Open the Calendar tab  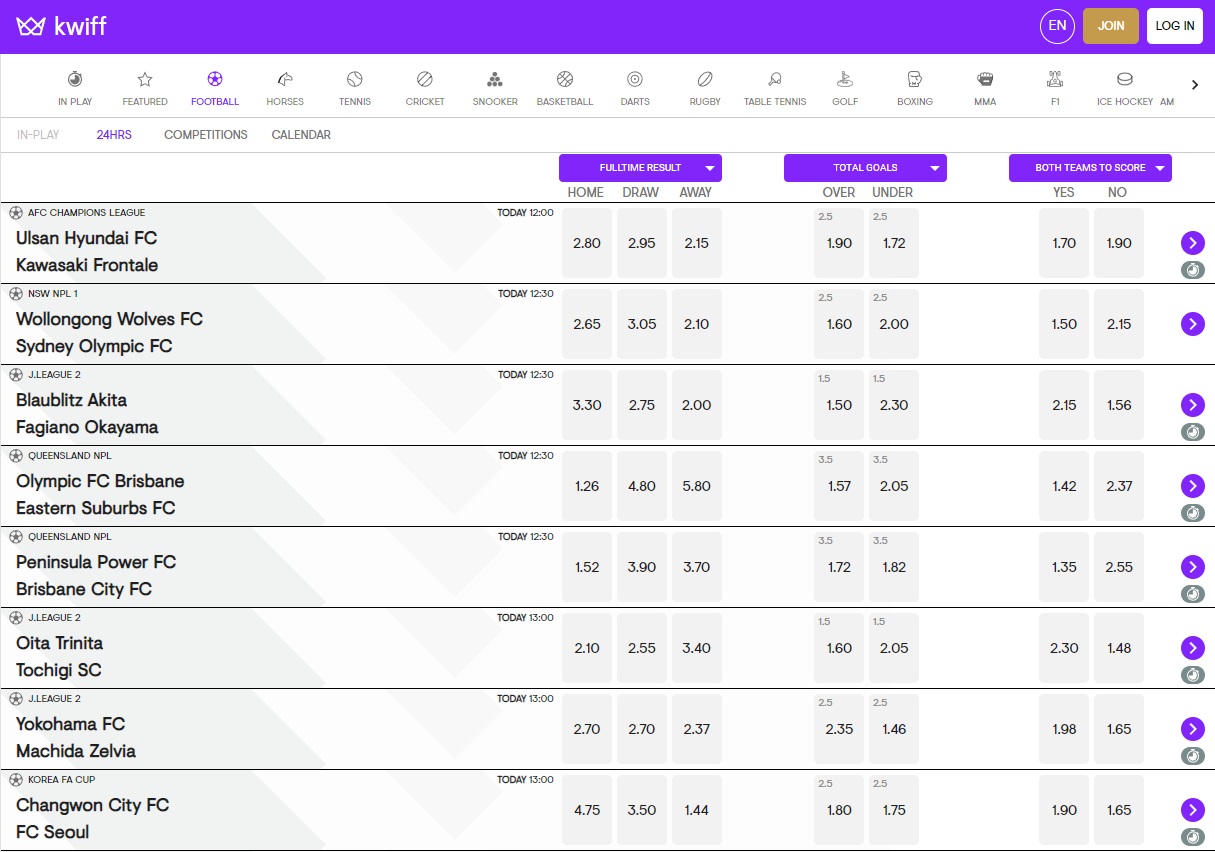(x=301, y=135)
